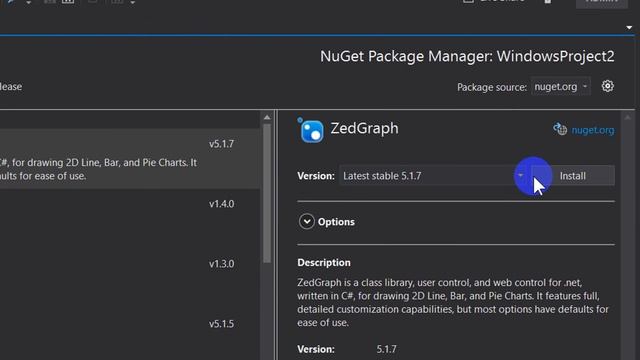This screenshot has width=640, height=360.
Task: Click the Install button for ZedGraph
Action: point(573,176)
